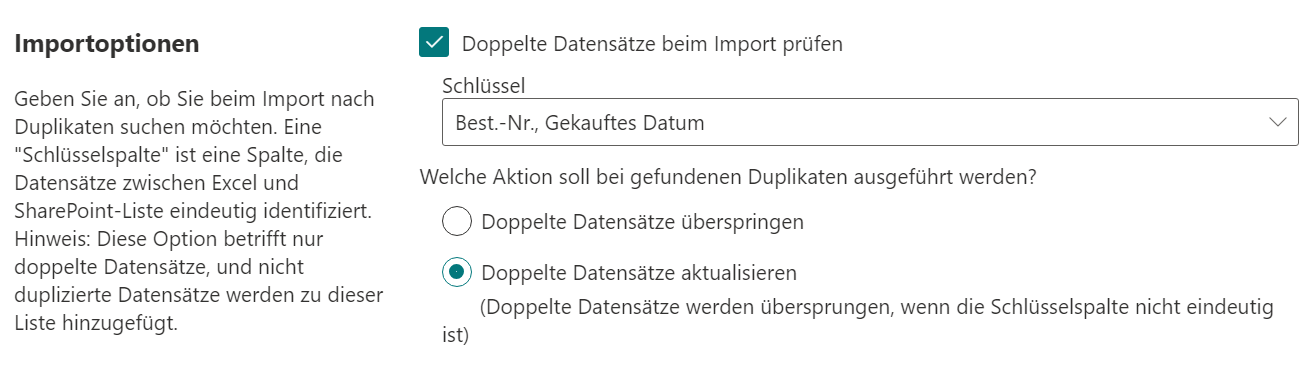Select radio circle 'Doppelte Datensätze überspringen'

tap(456, 221)
